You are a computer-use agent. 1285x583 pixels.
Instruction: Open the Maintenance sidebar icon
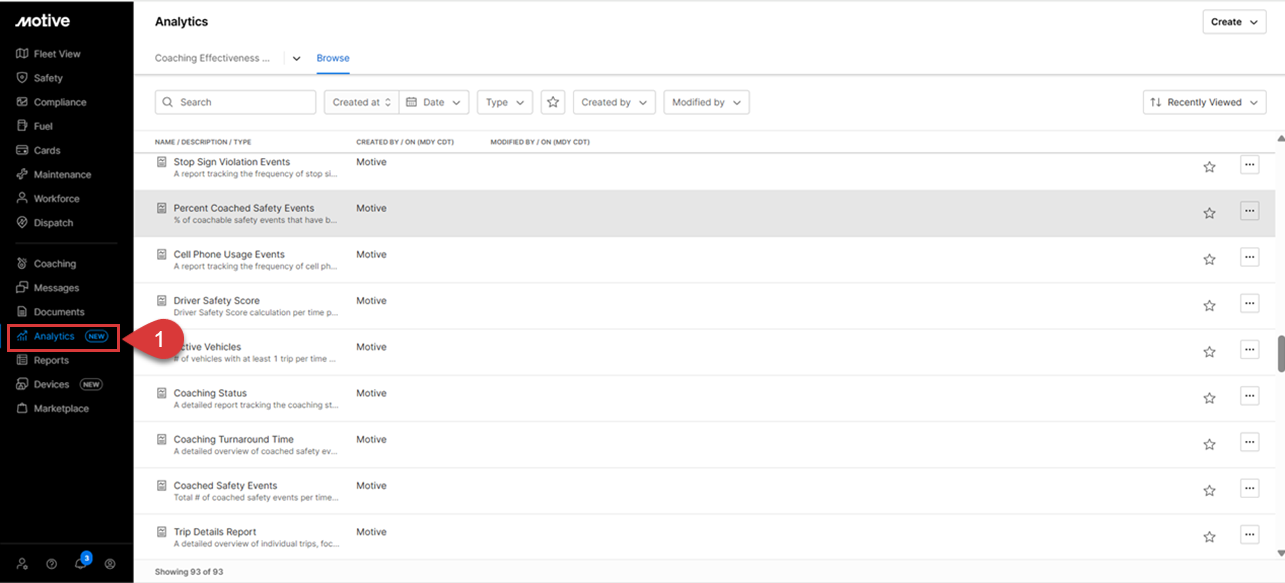pos(23,174)
